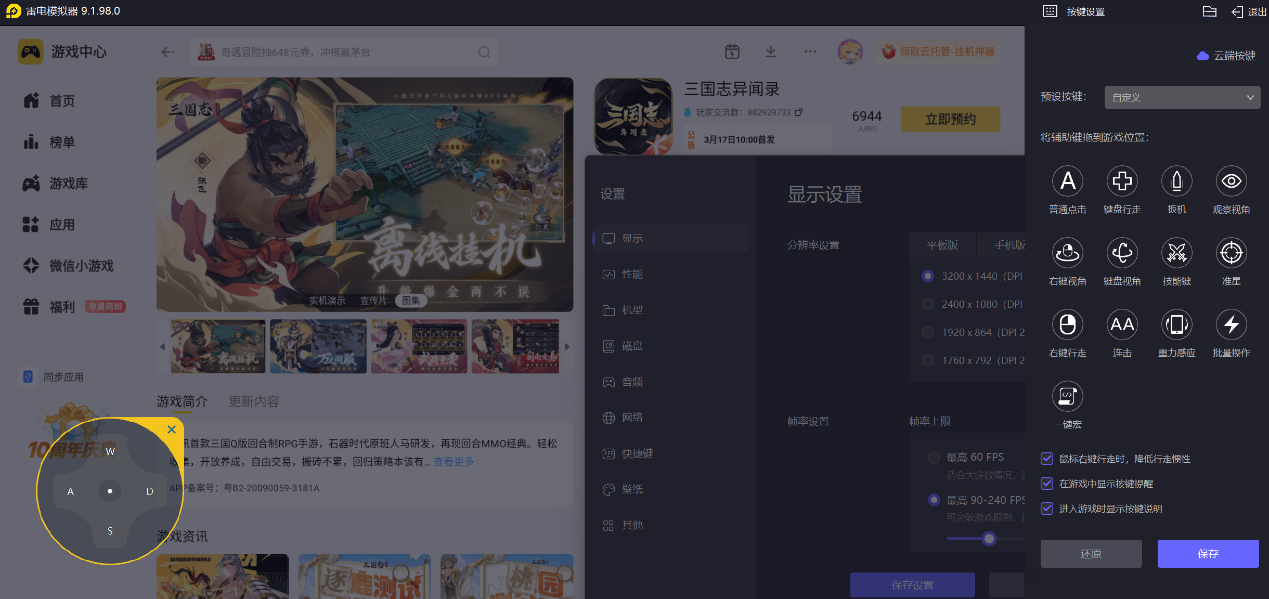Click 保存设置 in settings dialog
The width and height of the screenshot is (1269, 599).
(912, 585)
